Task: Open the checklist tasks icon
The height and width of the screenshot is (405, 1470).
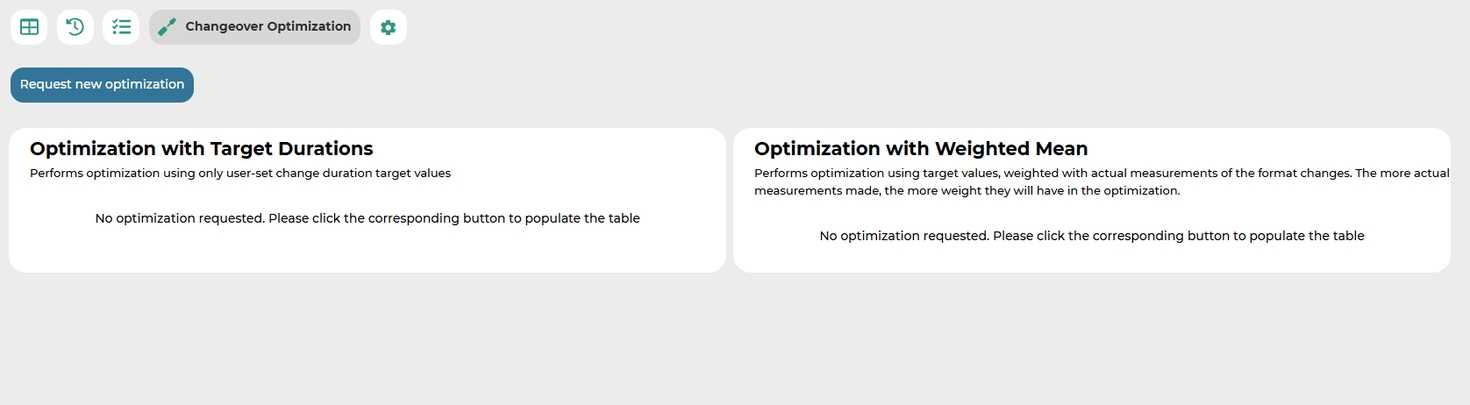Action: tap(121, 27)
